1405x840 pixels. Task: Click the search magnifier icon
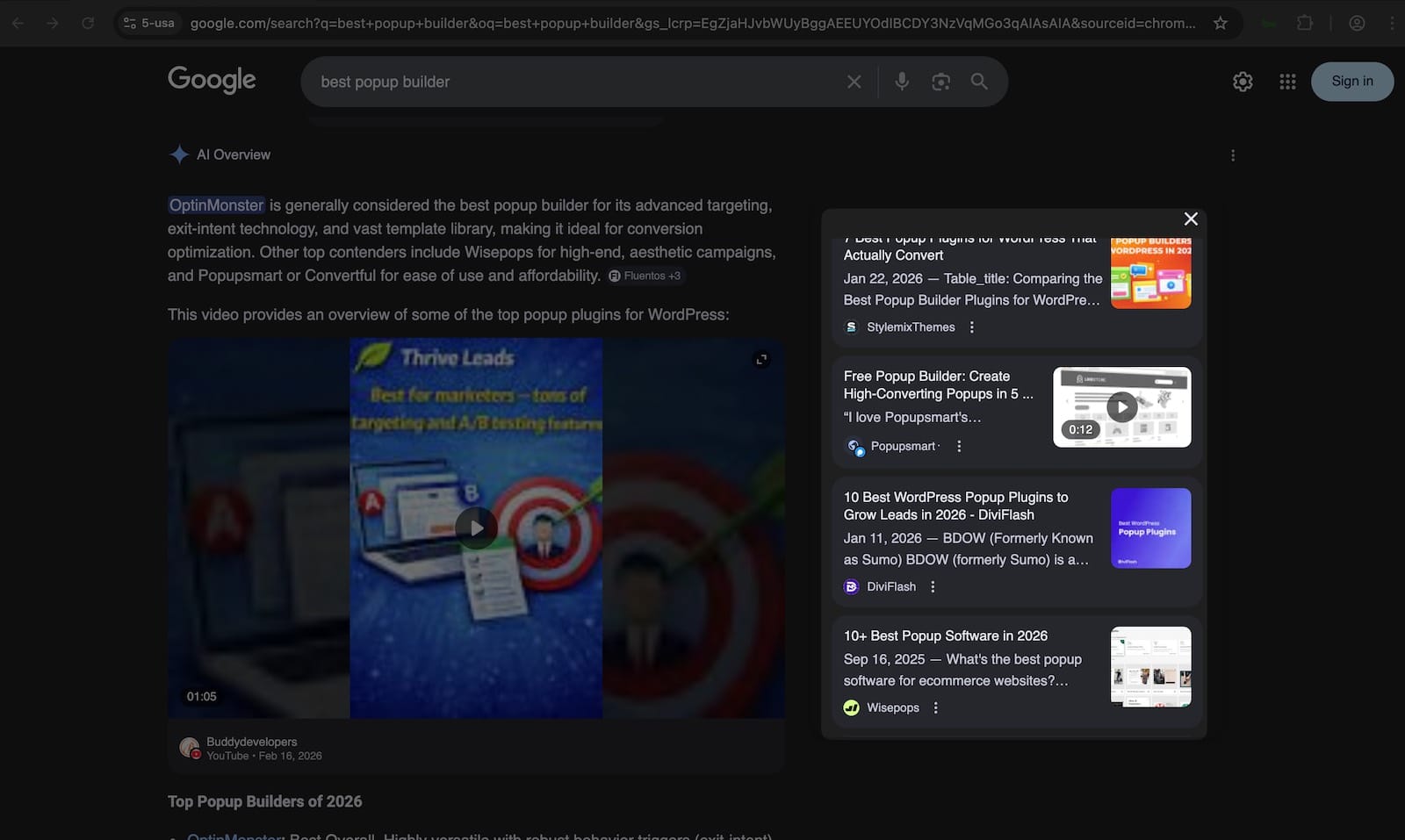(979, 81)
